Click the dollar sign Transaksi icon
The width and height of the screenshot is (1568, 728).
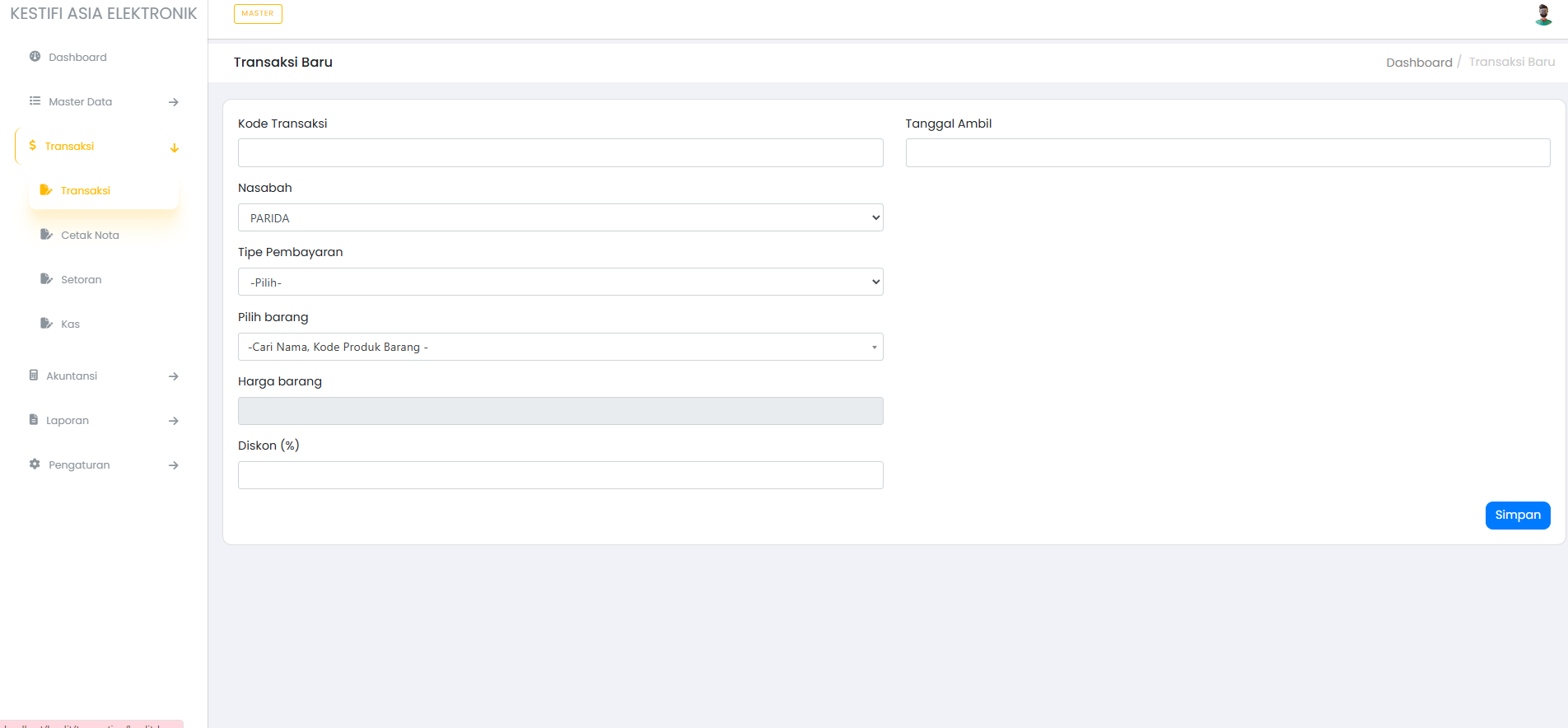(x=33, y=146)
